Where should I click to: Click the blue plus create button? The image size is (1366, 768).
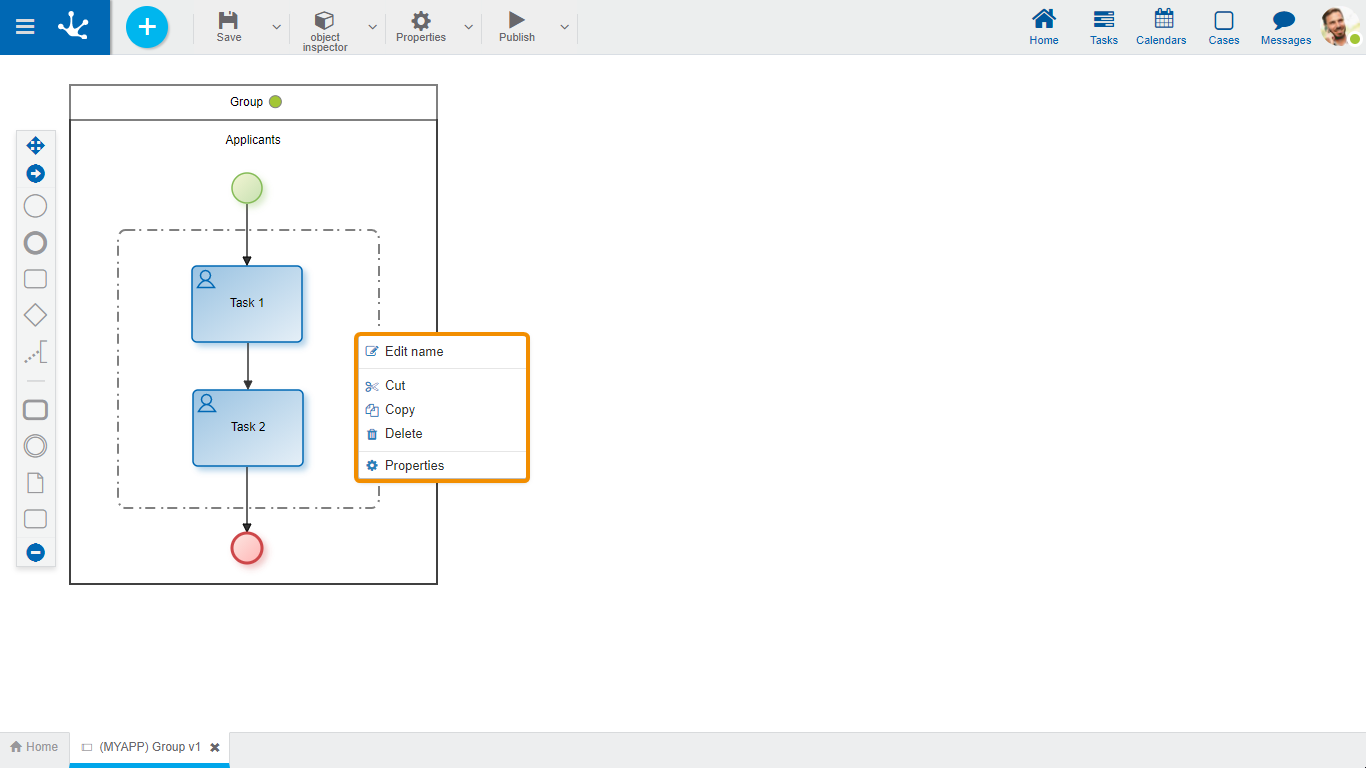147,27
